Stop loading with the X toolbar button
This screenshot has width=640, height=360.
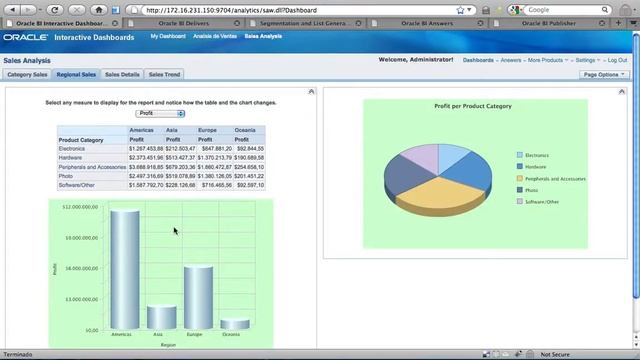(76, 9)
